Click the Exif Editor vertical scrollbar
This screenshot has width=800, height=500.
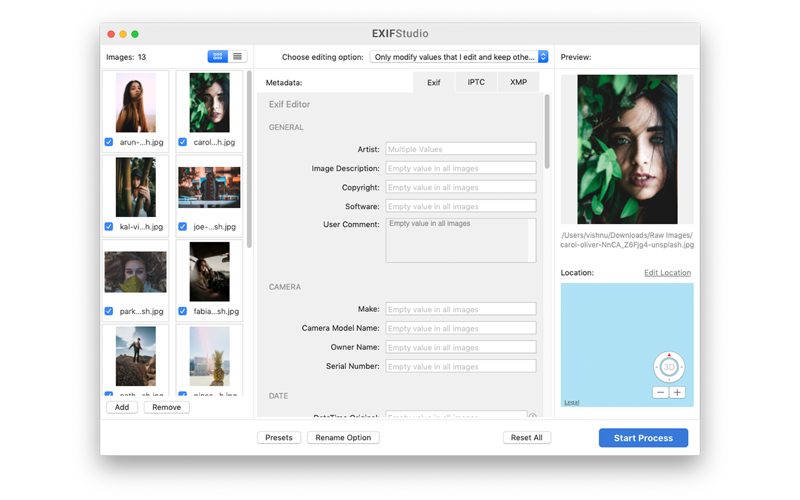547,131
